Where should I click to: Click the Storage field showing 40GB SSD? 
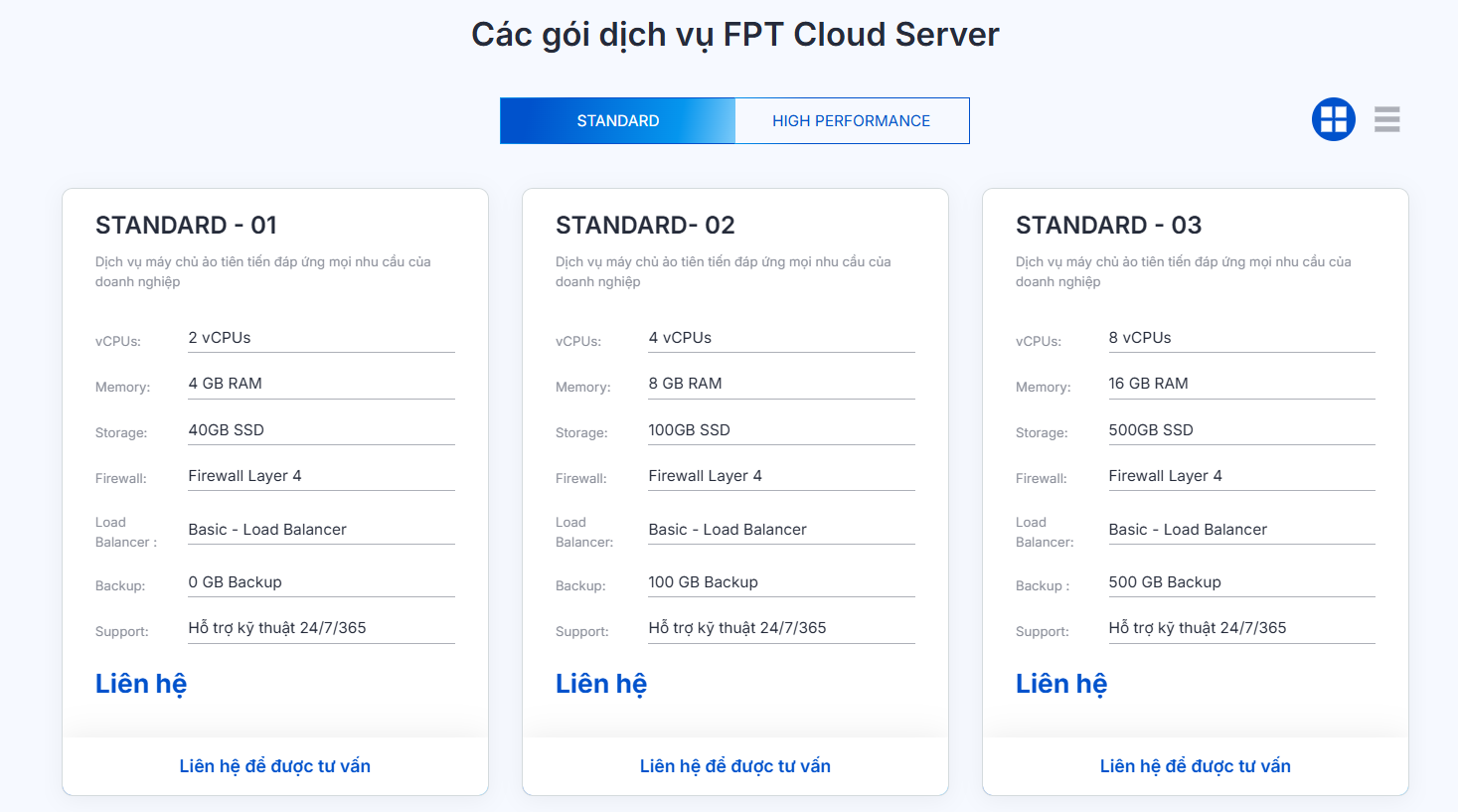[x=320, y=429]
